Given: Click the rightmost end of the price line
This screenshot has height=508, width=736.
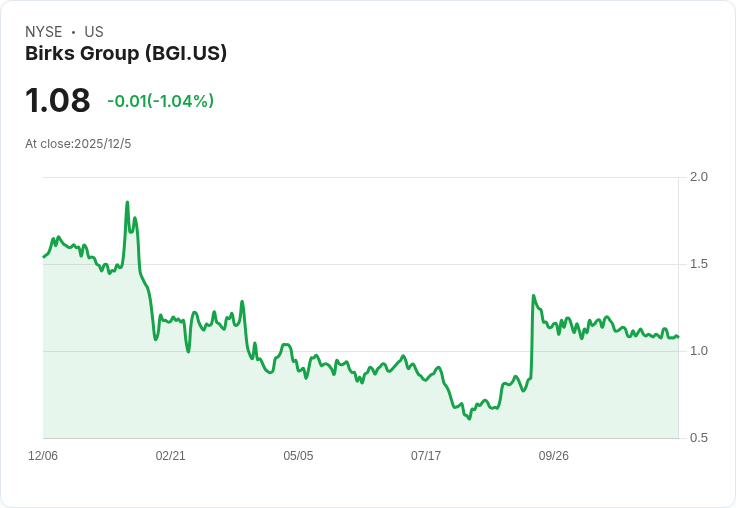Looking at the screenshot, I should pos(678,337).
